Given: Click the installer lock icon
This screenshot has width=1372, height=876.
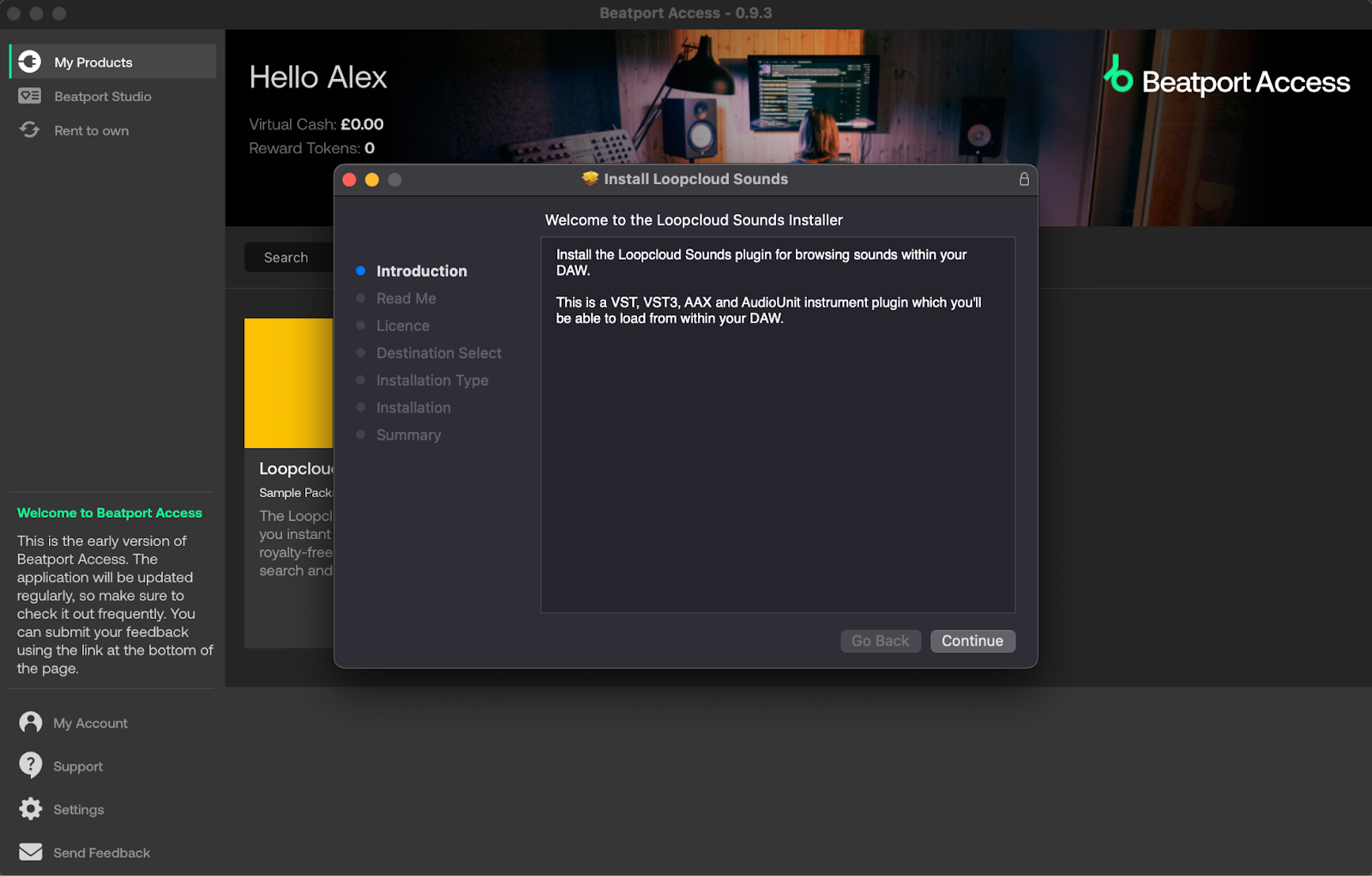Looking at the screenshot, I should point(1024,179).
